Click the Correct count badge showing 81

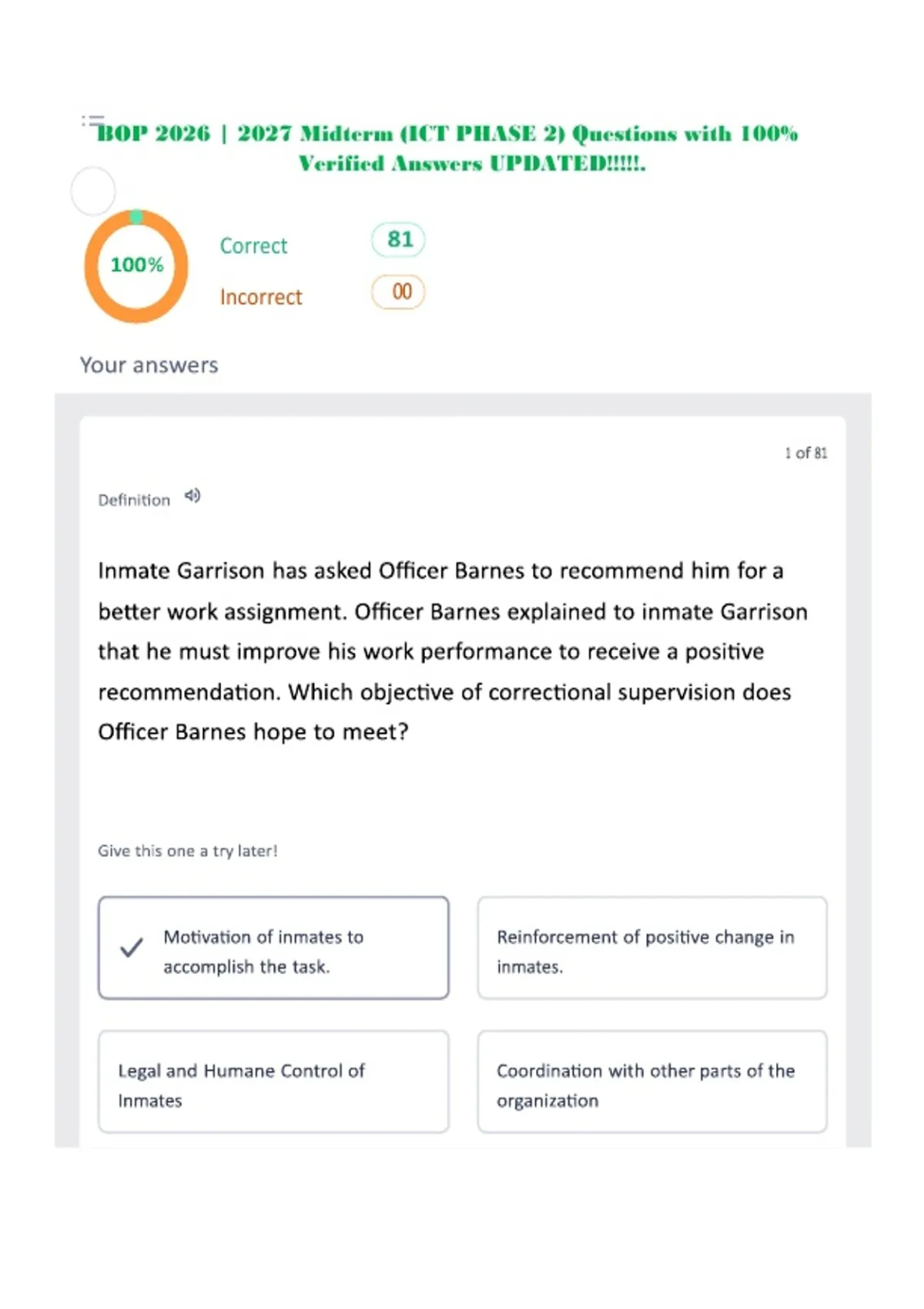398,239
